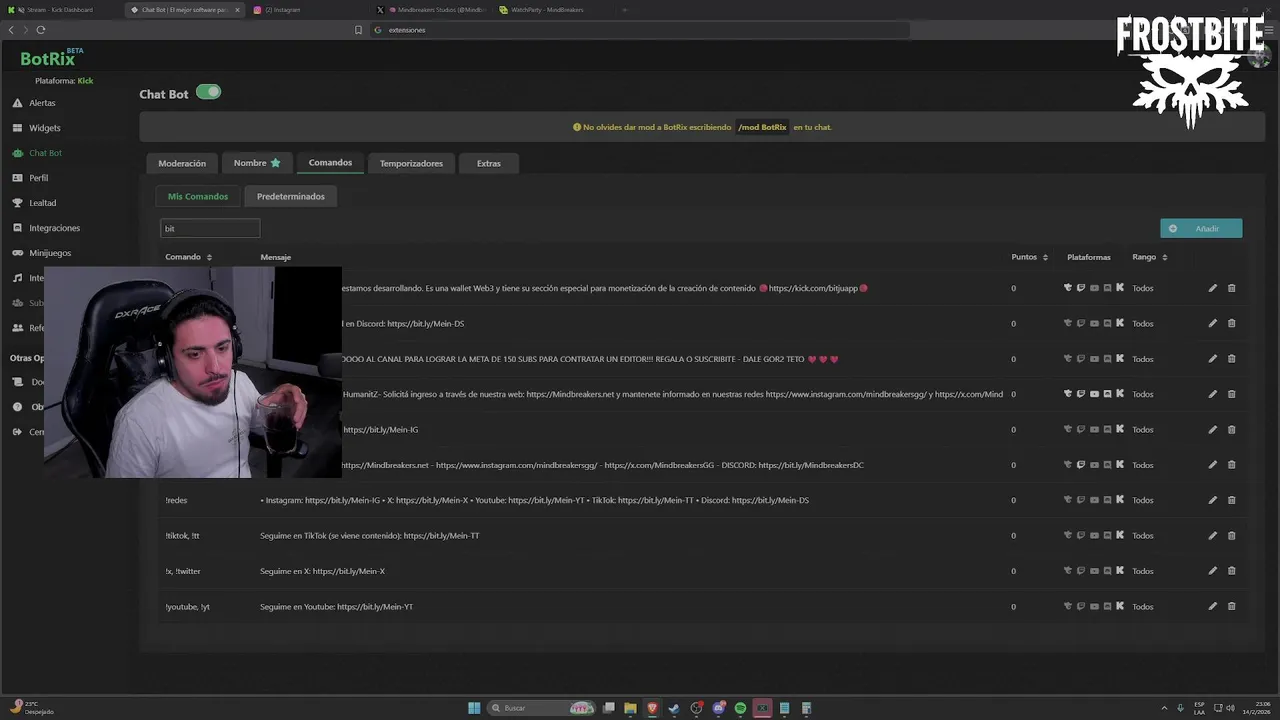Open the Temporizadores tab

click(x=411, y=163)
